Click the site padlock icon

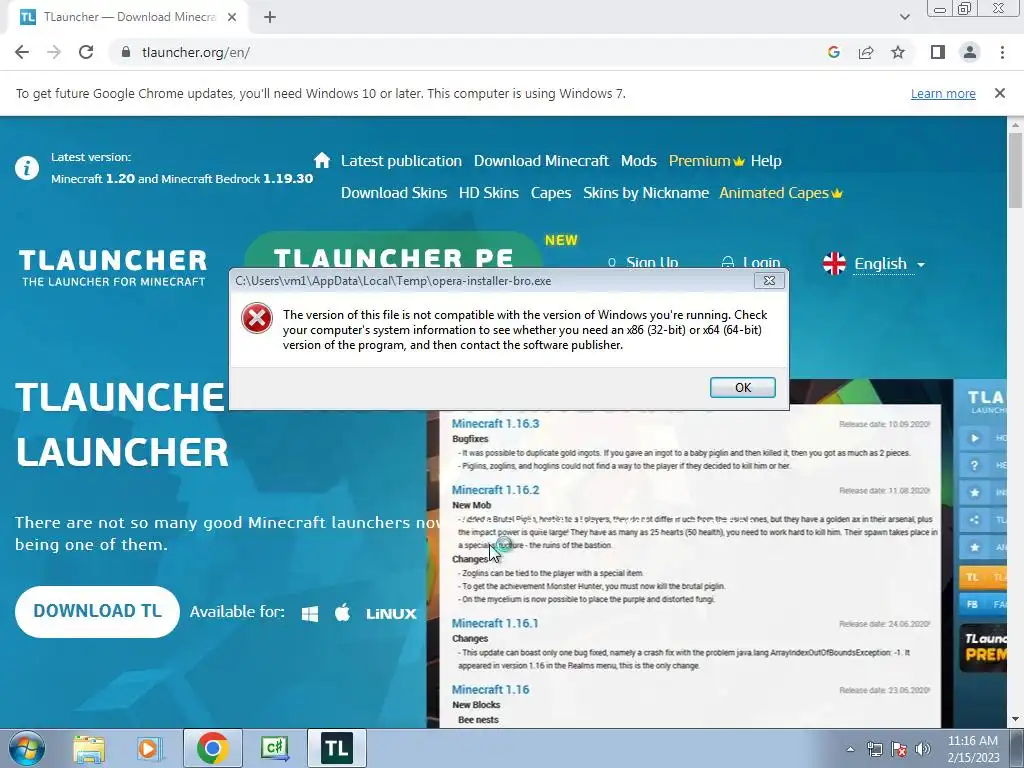point(125,52)
